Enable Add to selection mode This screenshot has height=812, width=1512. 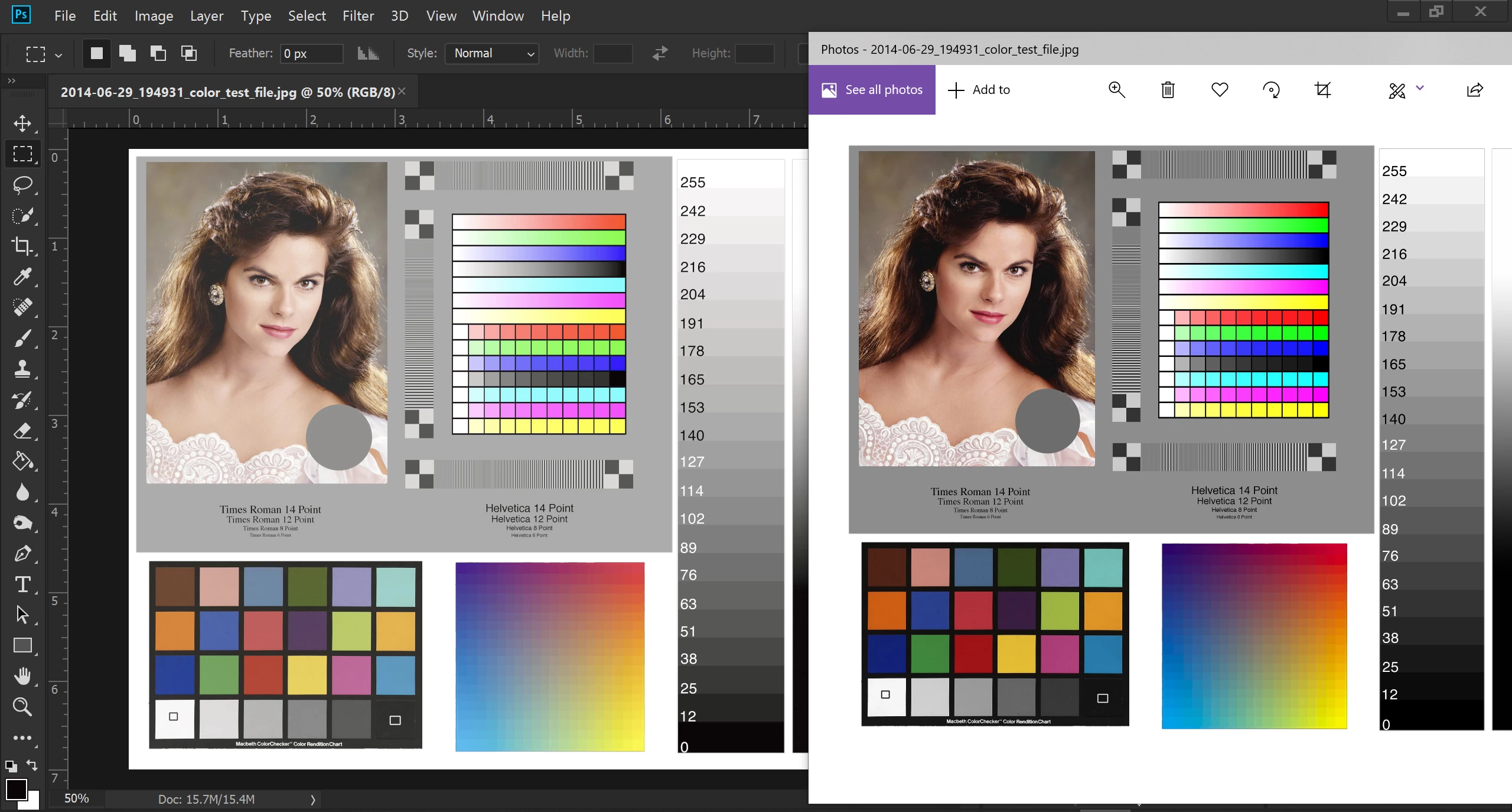click(127, 53)
